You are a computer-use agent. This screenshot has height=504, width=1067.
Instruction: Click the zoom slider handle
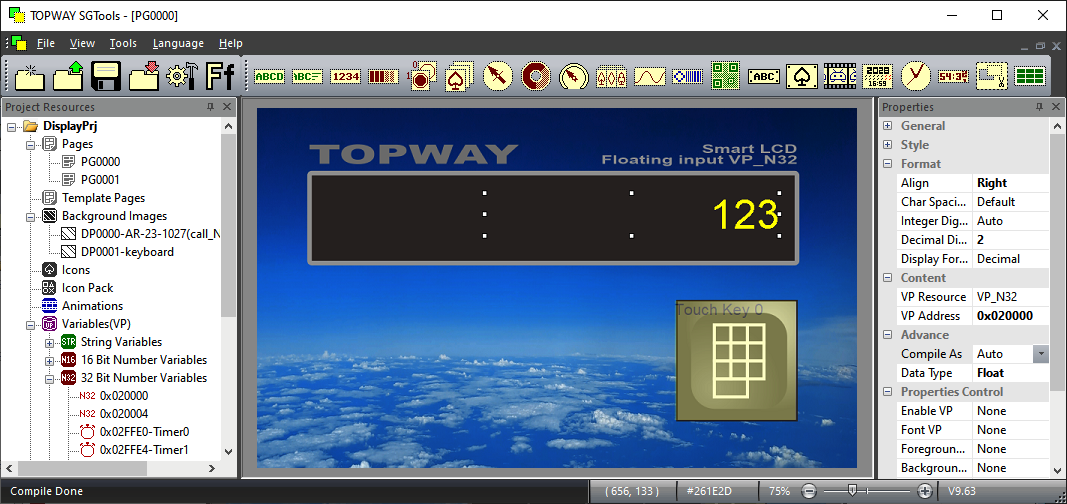point(852,491)
